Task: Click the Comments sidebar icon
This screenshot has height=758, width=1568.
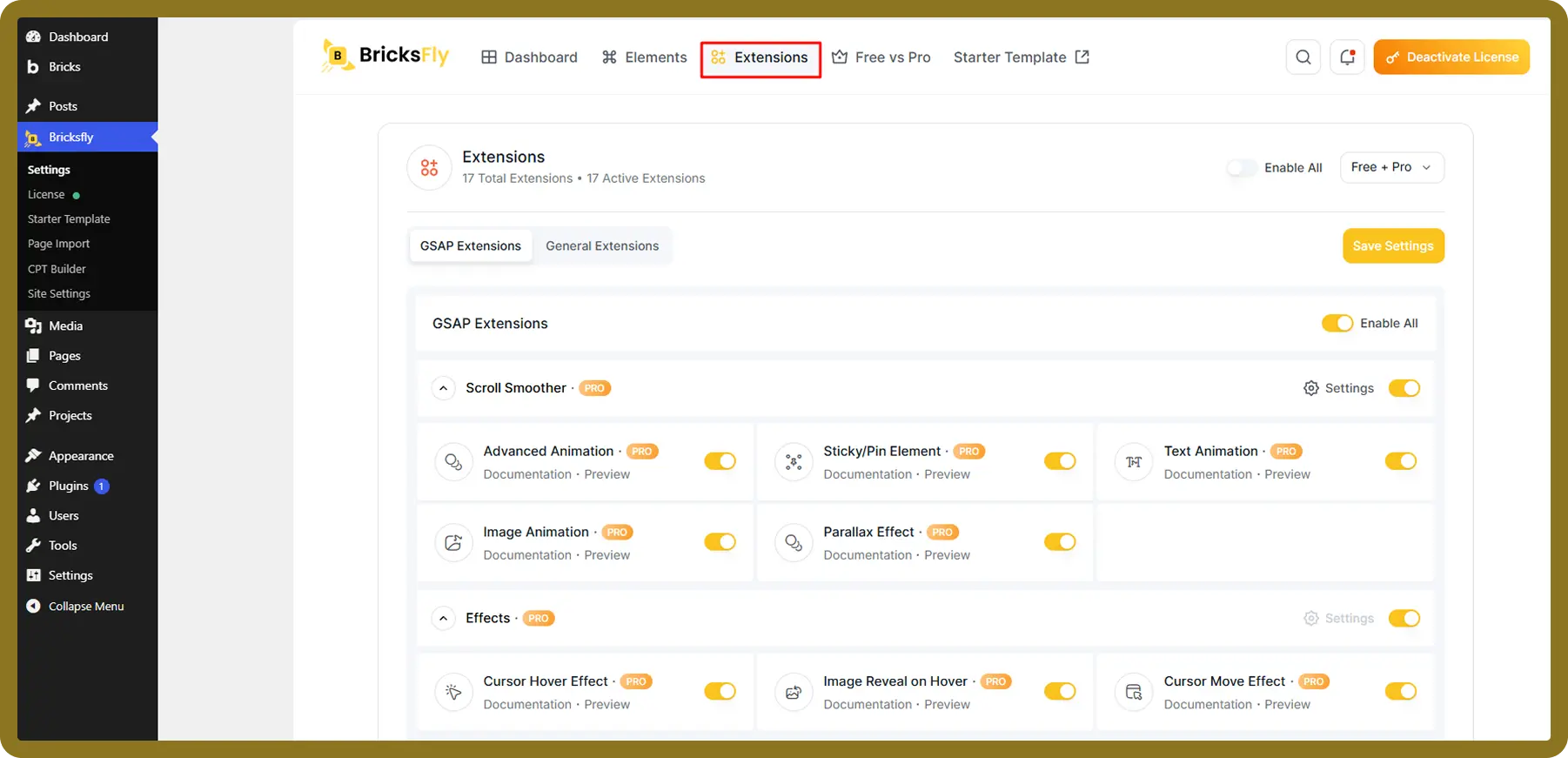Action: (33, 386)
